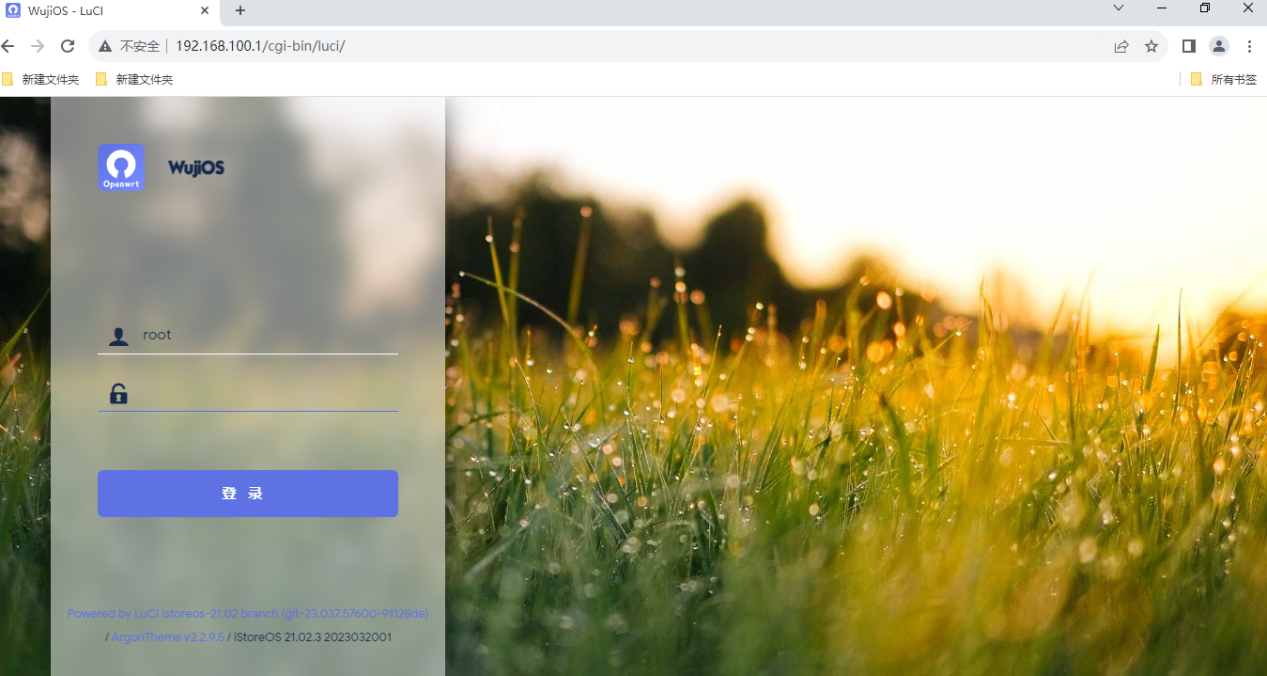Open the Chrome profile avatar
This screenshot has width=1267, height=676.
1218,46
